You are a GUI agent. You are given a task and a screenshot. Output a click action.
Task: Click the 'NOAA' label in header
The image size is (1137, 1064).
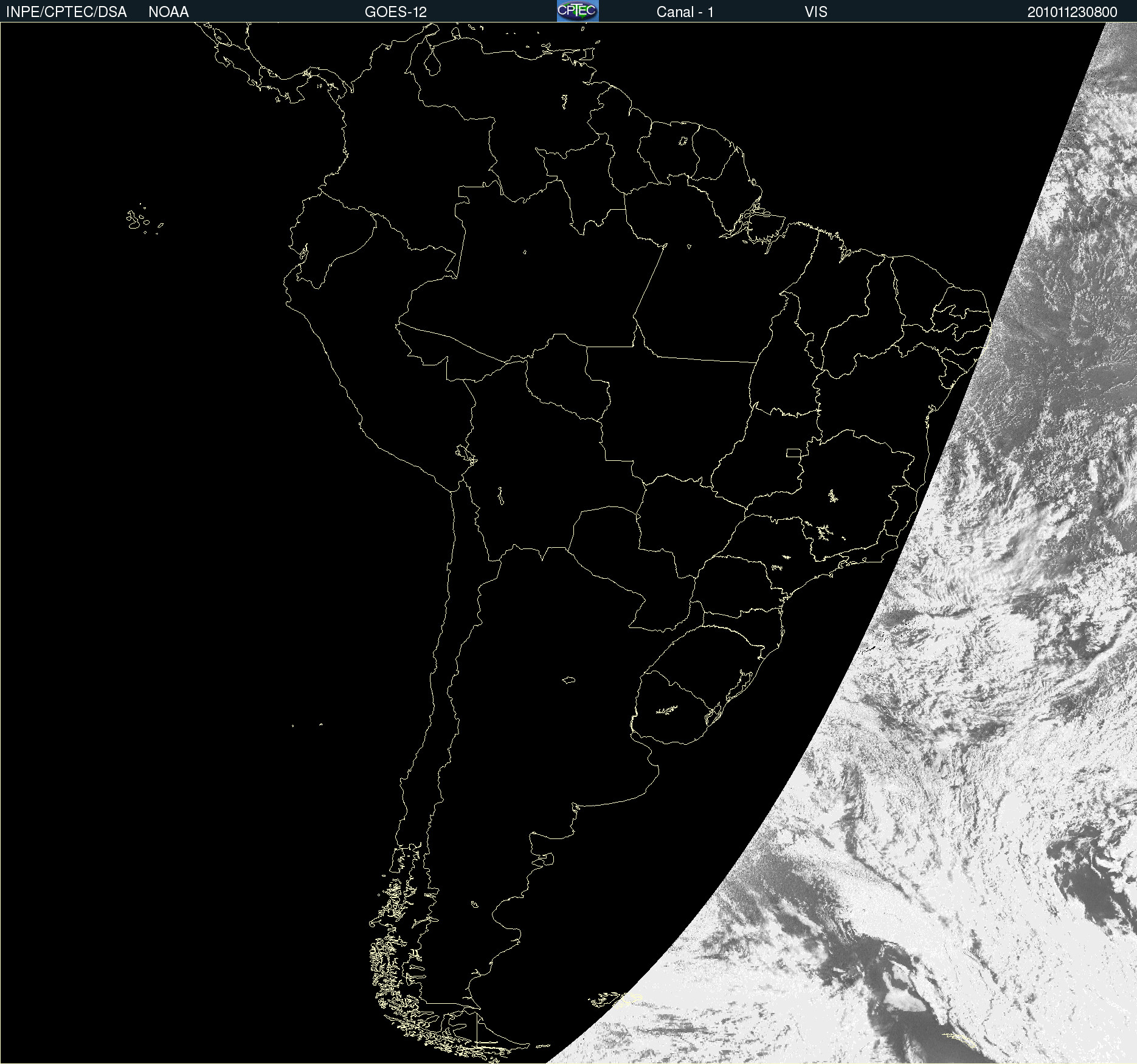pos(168,12)
